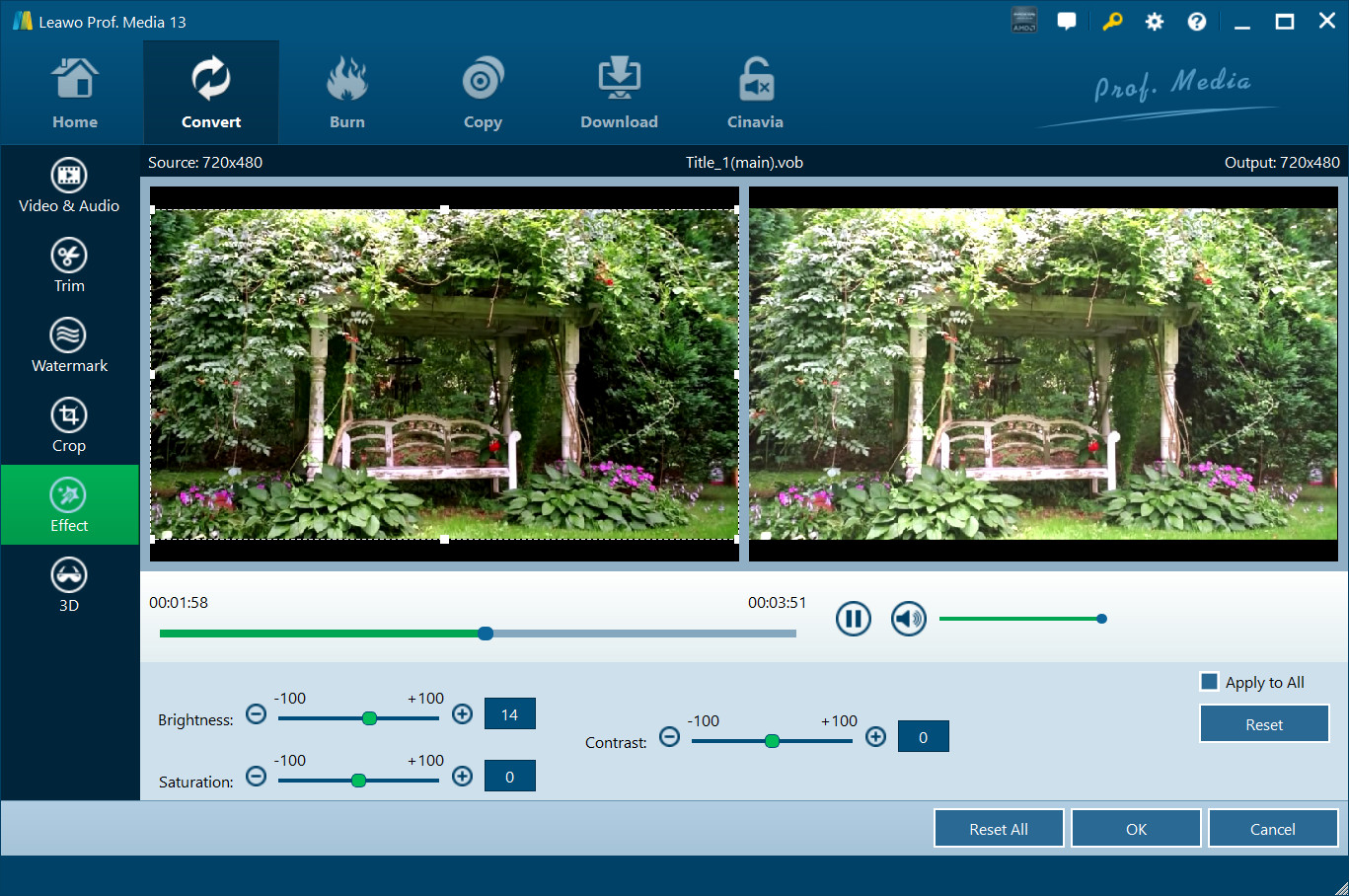
Task: Select the Watermark tool
Action: [69, 345]
